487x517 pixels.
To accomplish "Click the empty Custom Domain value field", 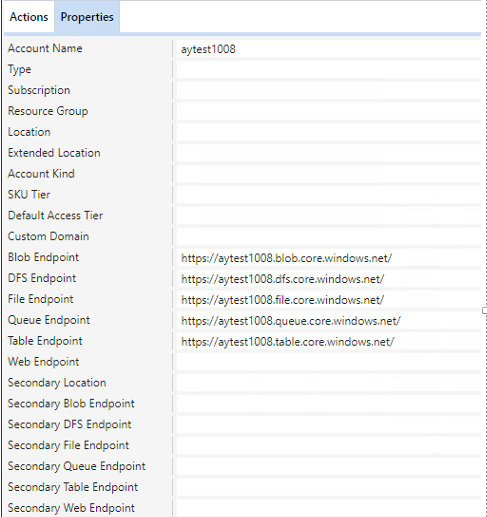I will pos(328,237).
